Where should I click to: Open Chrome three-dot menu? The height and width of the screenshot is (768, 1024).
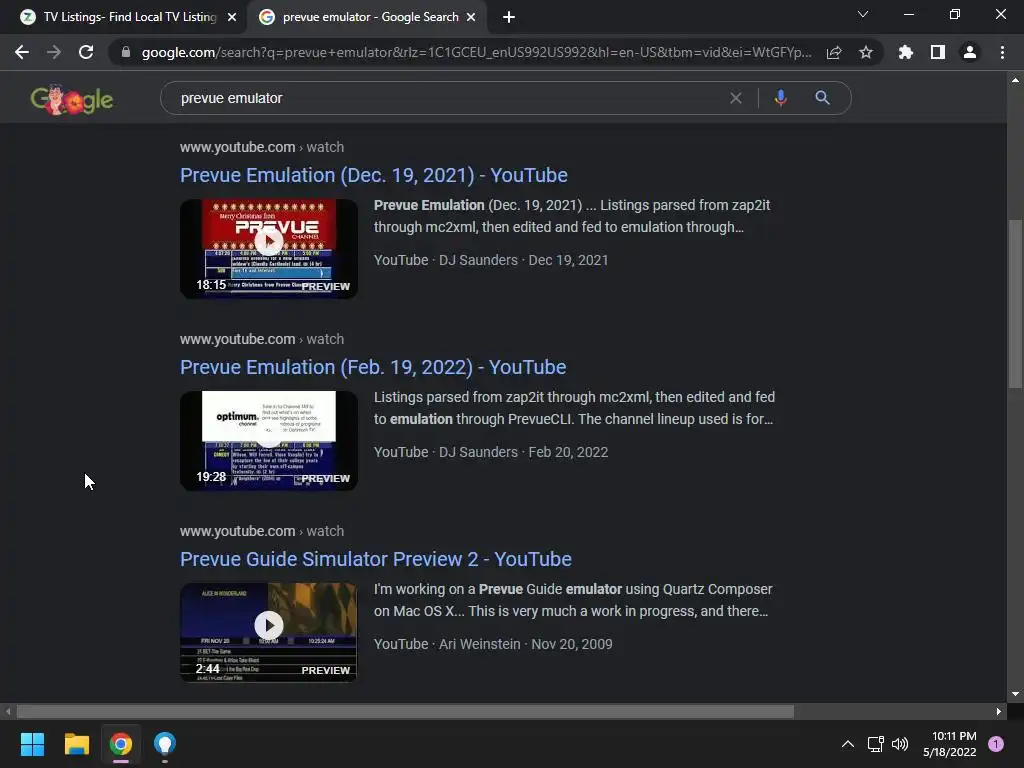pyautogui.click(x=1002, y=52)
